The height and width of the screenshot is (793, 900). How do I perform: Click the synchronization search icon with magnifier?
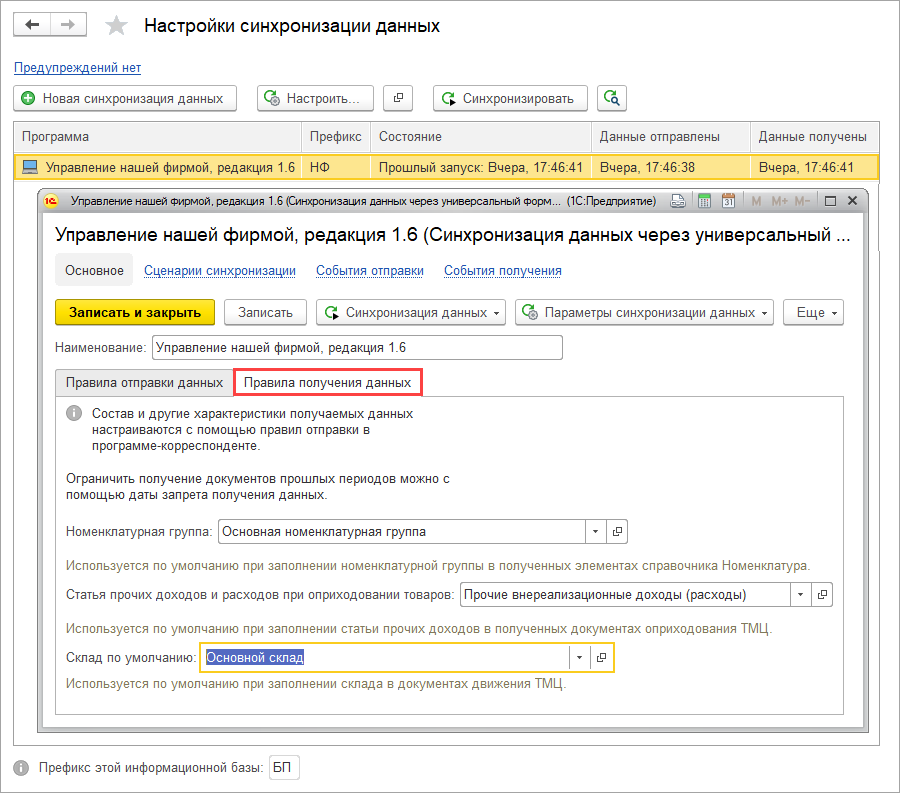point(612,98)
